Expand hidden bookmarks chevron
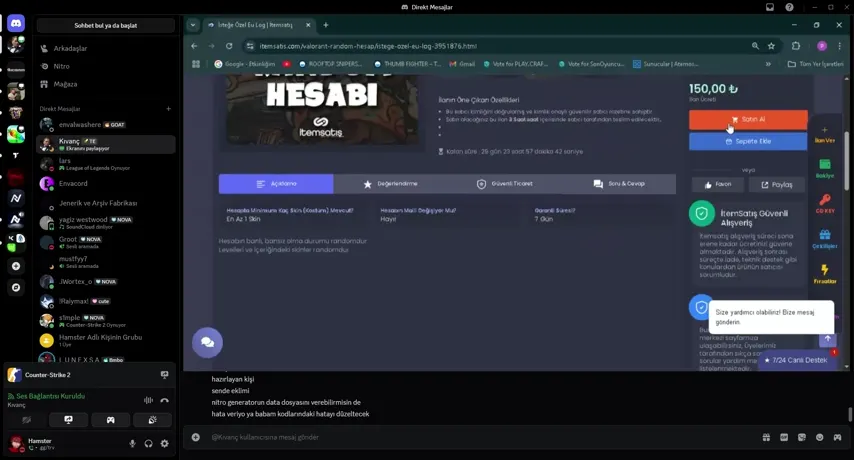854x460 pixels. [x=768, y=64]
